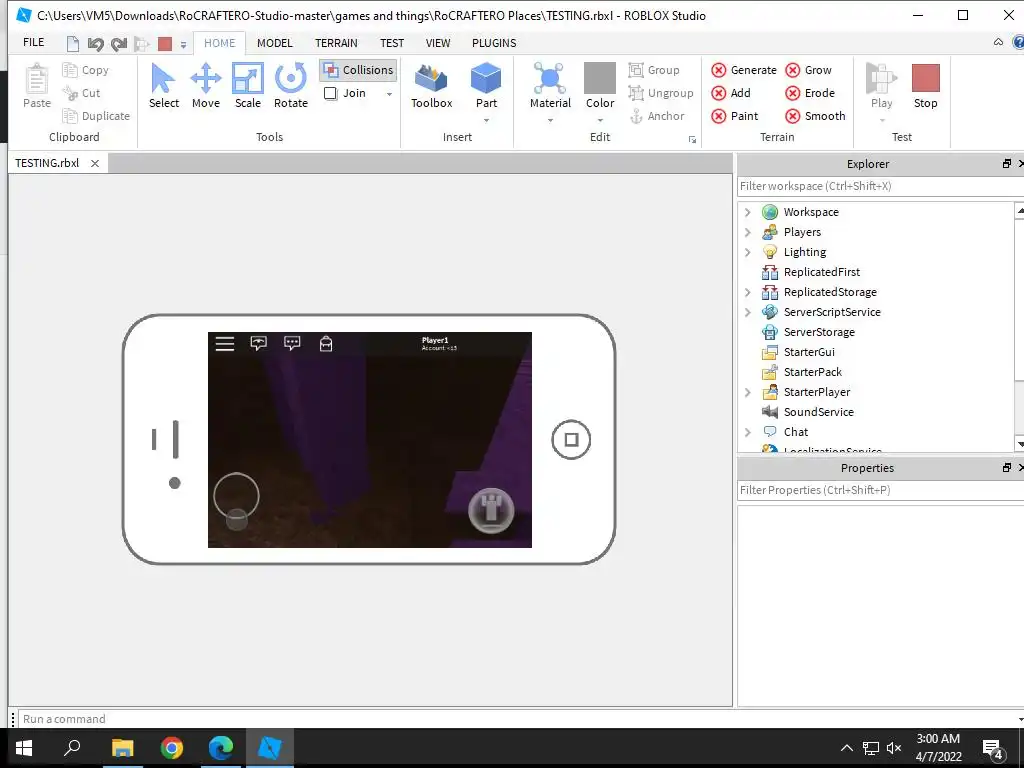
Task: Activate the Move tool
Action: point(206,86)
